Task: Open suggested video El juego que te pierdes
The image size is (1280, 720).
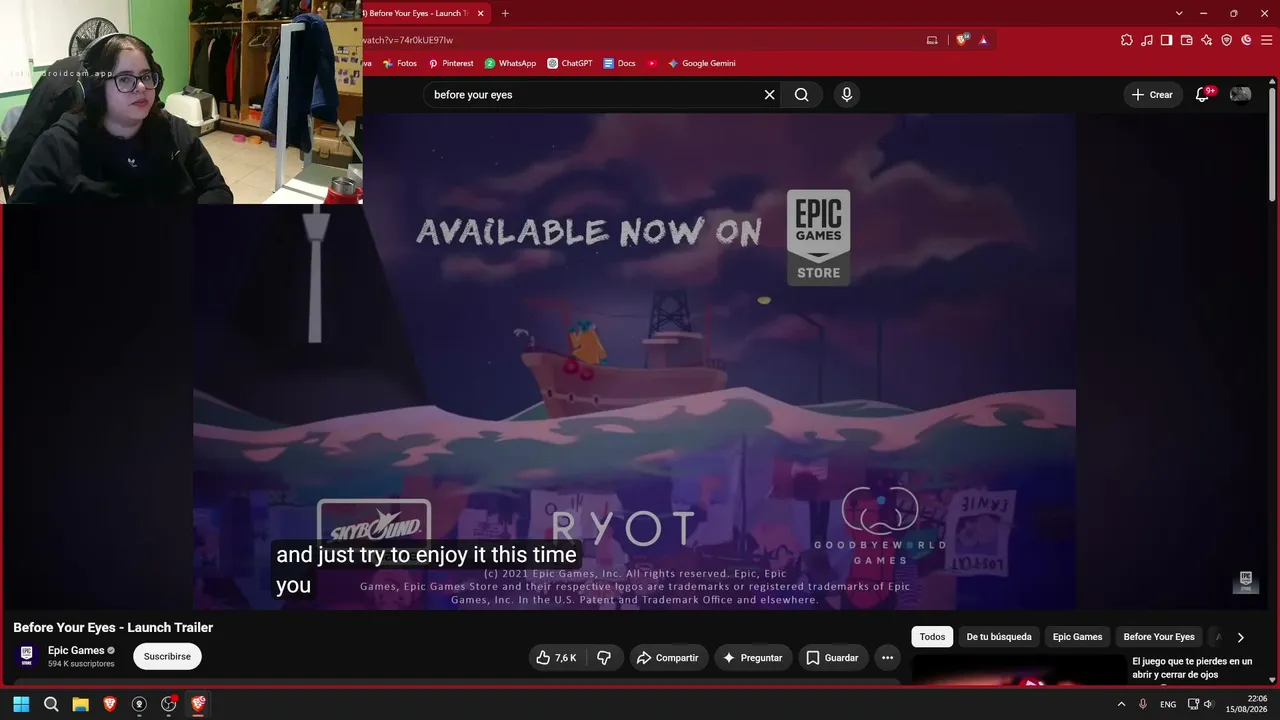Action: tap(1192, 668)
